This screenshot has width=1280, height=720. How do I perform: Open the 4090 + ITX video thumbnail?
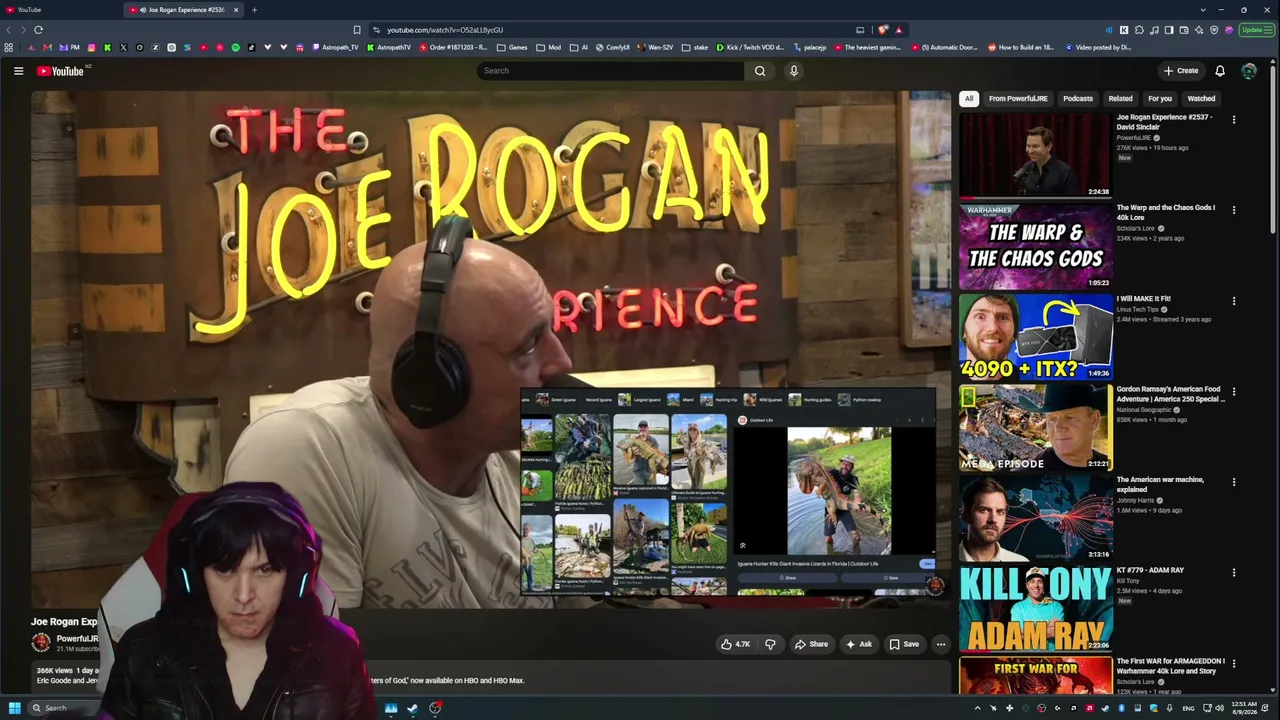click(1035, 337)
